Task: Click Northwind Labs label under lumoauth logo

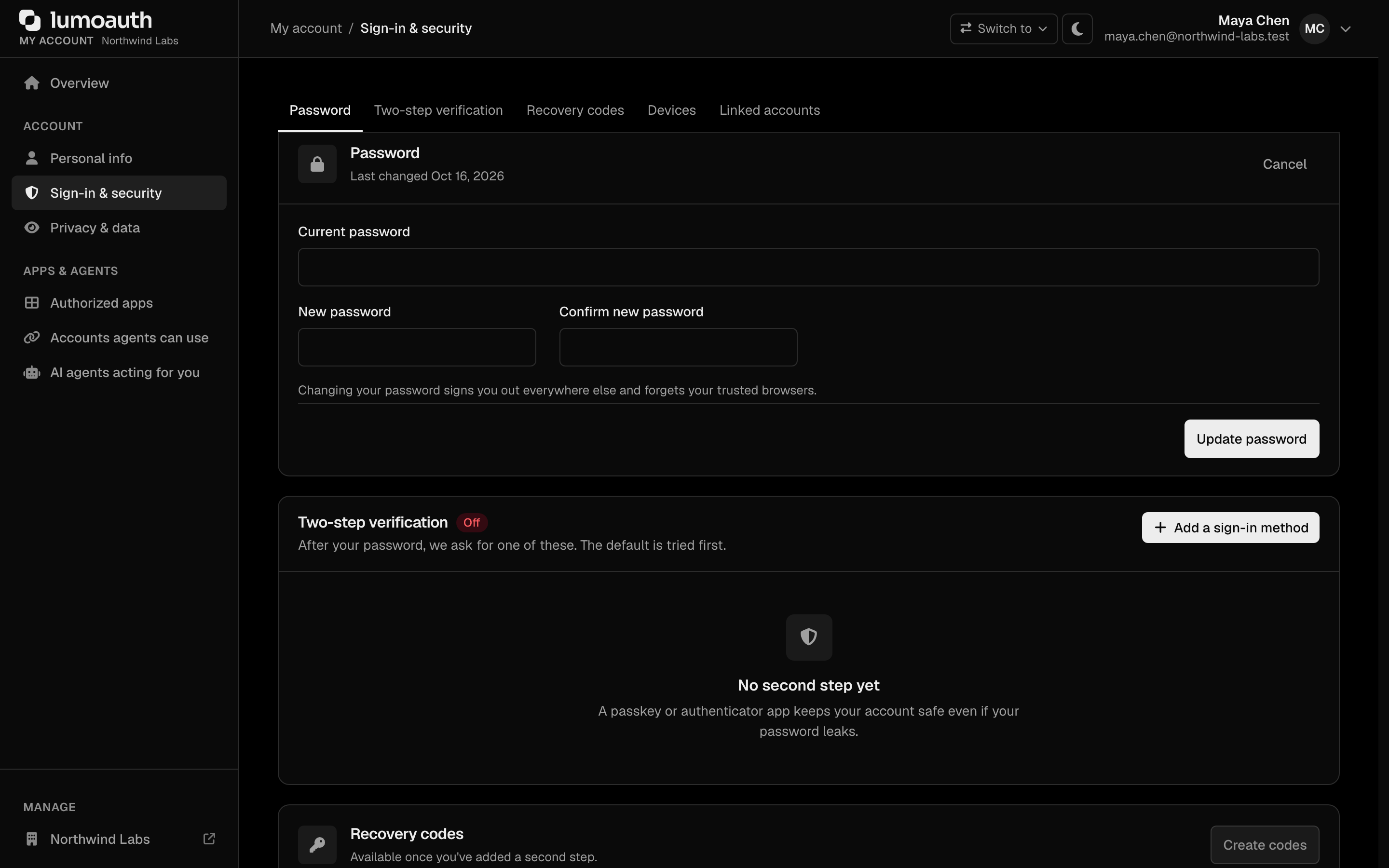Action: pyautogui.click(x=140, y=41)
